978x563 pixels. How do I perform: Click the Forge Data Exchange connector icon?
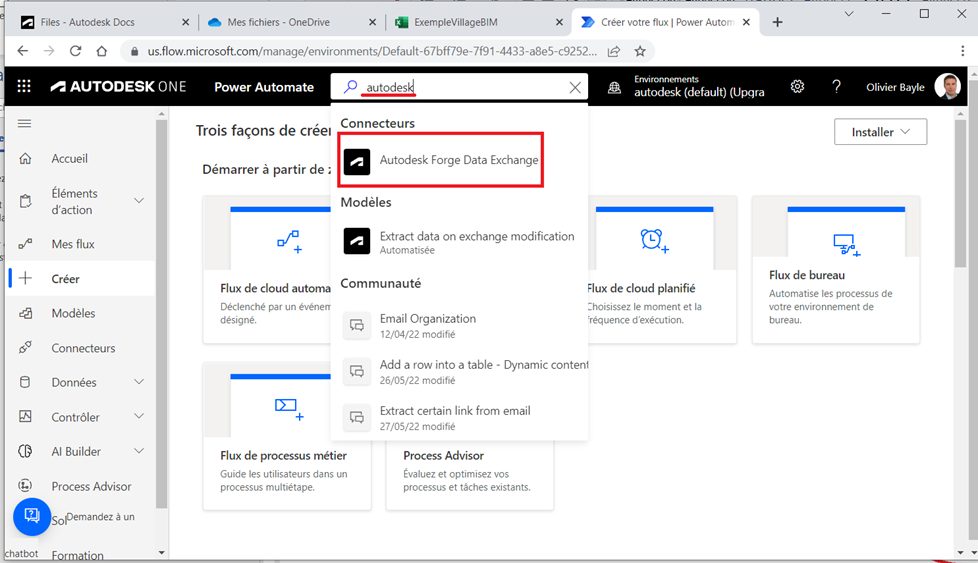point(357,161)
